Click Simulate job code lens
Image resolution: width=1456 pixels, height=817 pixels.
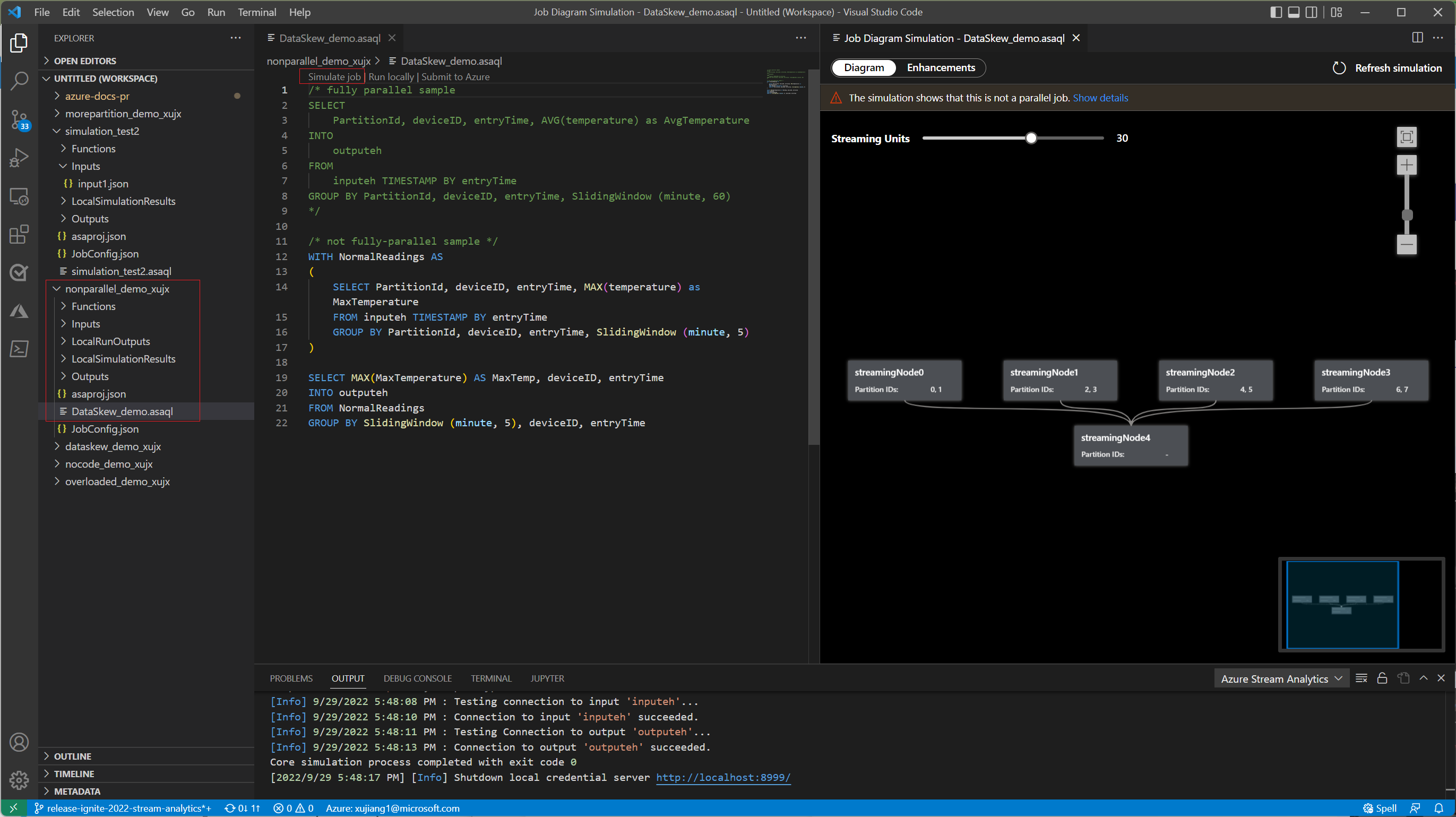tap(333, 76)
